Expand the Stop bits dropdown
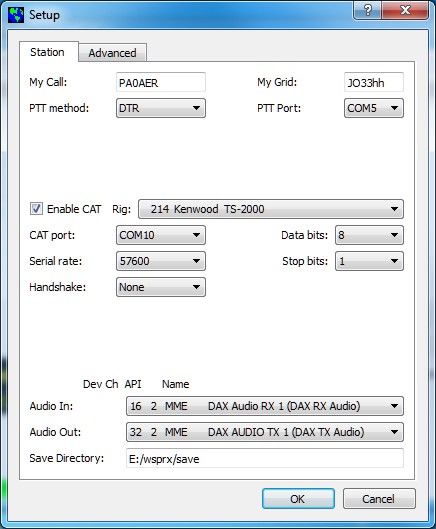Viewport: 436px width, 529px height. pos(369,261)
